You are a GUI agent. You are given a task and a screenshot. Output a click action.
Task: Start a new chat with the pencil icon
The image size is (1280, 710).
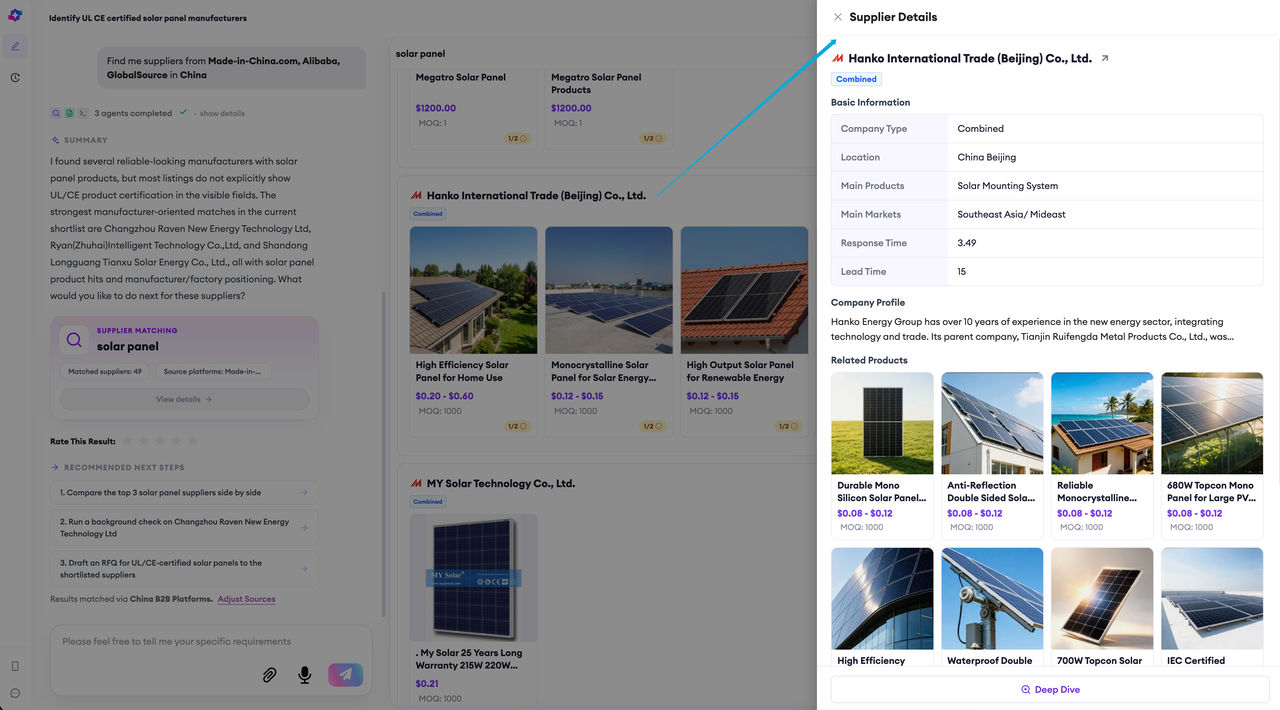pos(15,46)
